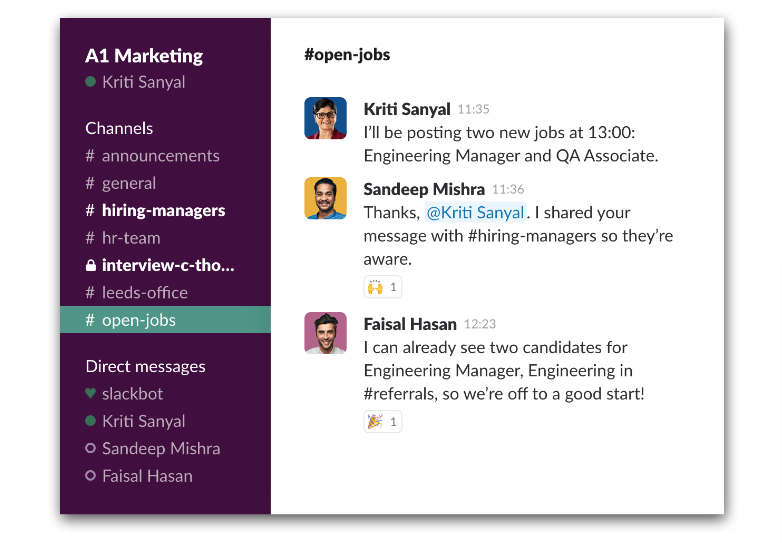Click the Slackbot heart icon in sidebar
Viewport: 782px width, 543px height.
coord(91,394)
